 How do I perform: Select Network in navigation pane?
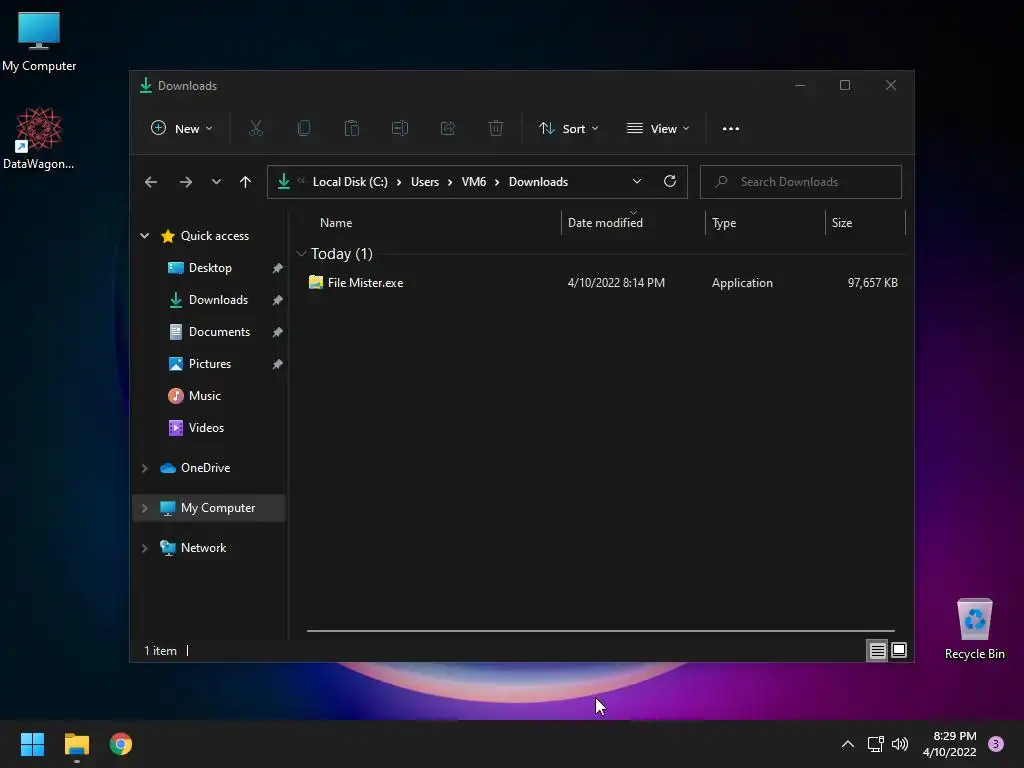point(203,547)
